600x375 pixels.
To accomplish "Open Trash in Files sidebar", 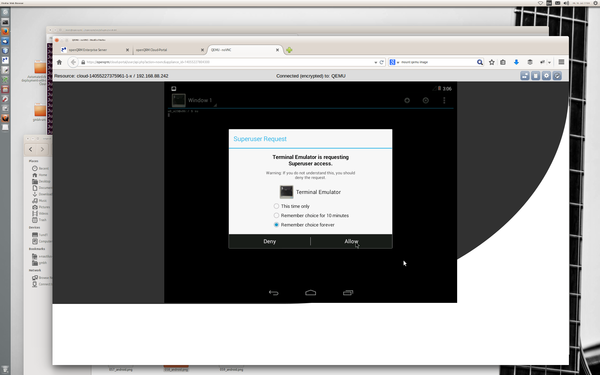I will point(39,220).
